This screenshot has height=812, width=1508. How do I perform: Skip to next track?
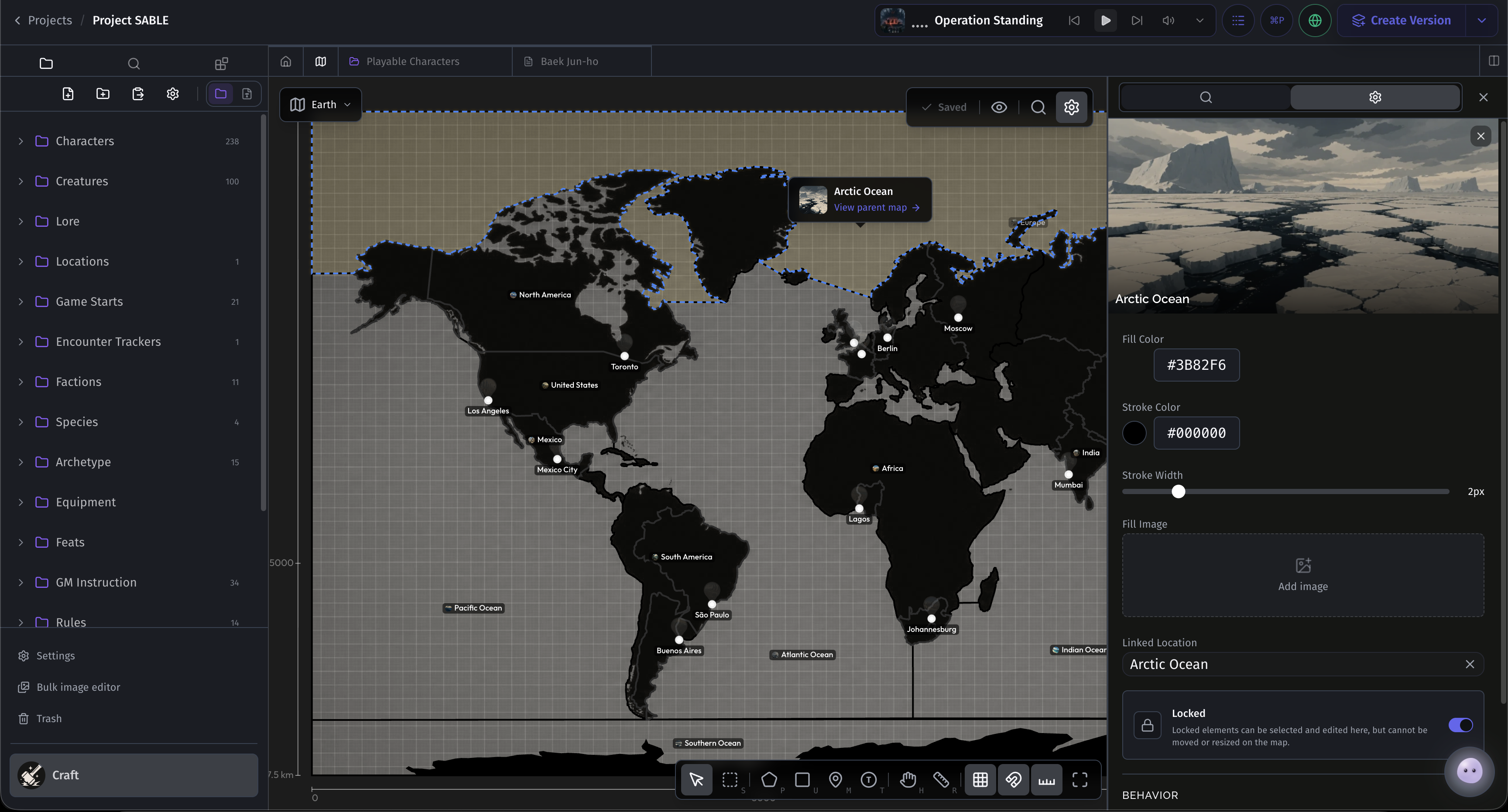[x=1137, y=20]
